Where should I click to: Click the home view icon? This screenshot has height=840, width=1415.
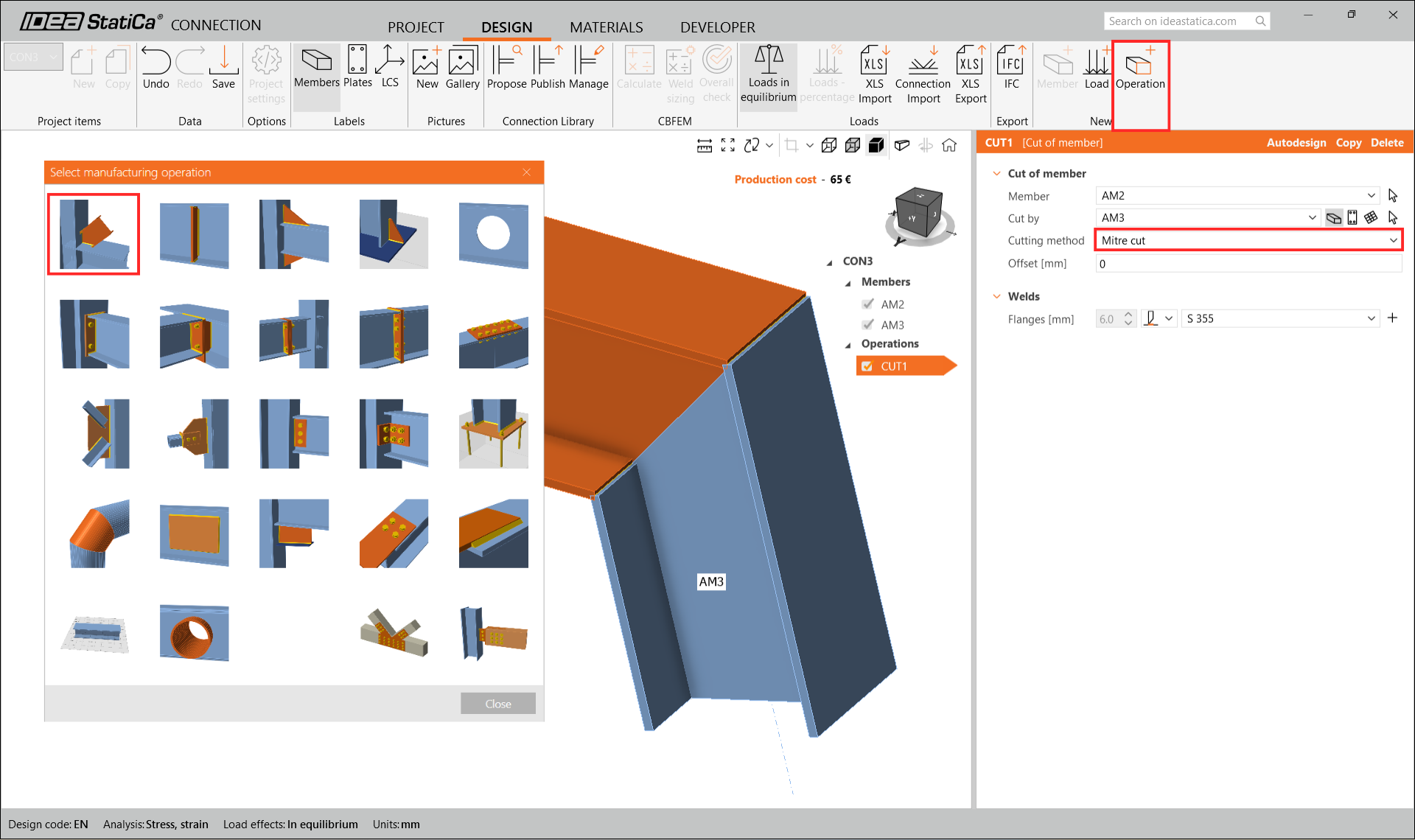[x=949, y=145]
